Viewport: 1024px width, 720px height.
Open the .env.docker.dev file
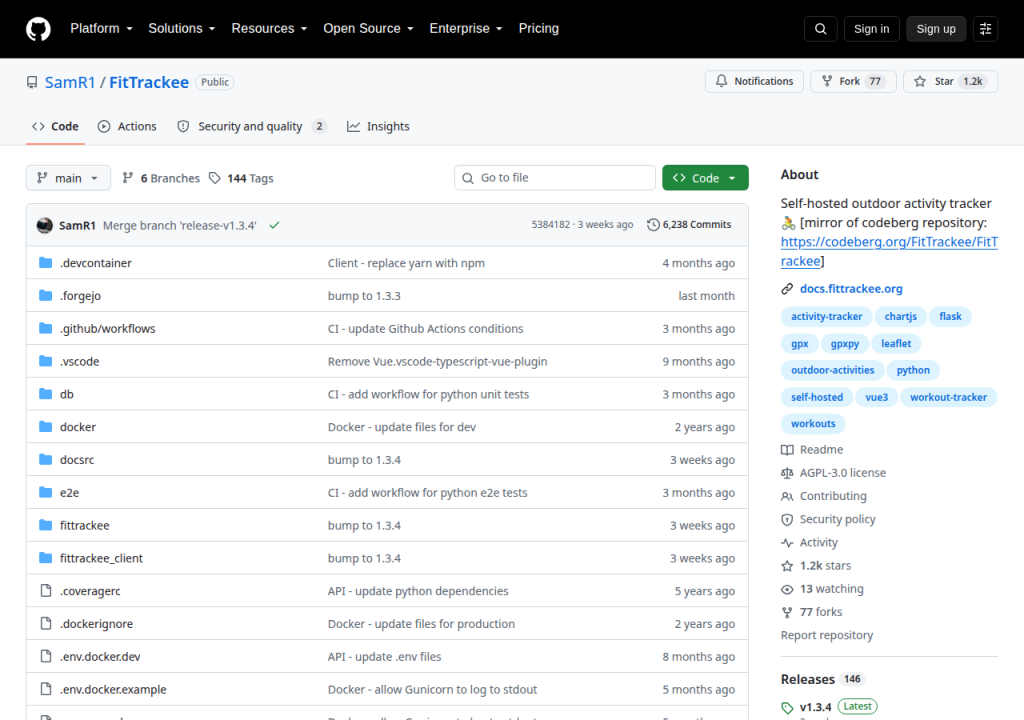point(100,657)
